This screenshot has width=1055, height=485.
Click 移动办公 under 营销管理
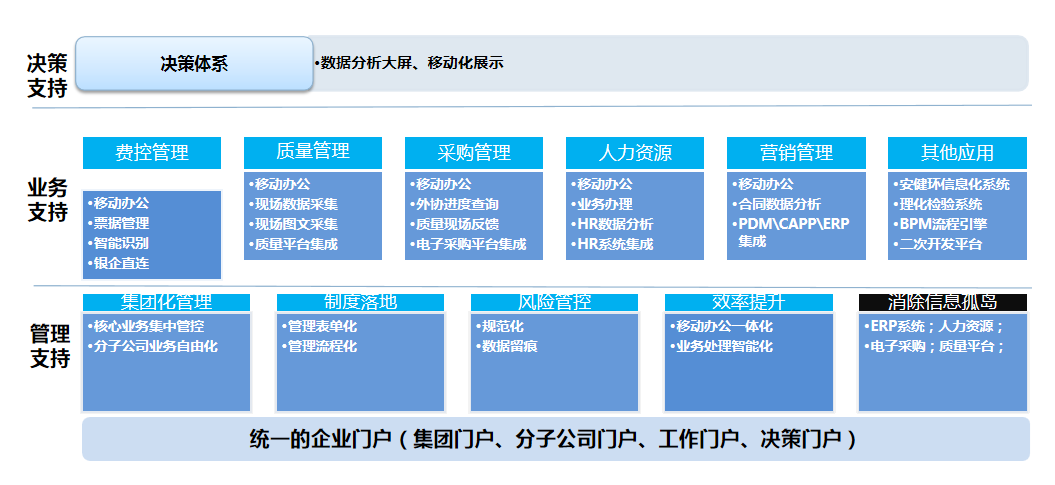point(763,184)
